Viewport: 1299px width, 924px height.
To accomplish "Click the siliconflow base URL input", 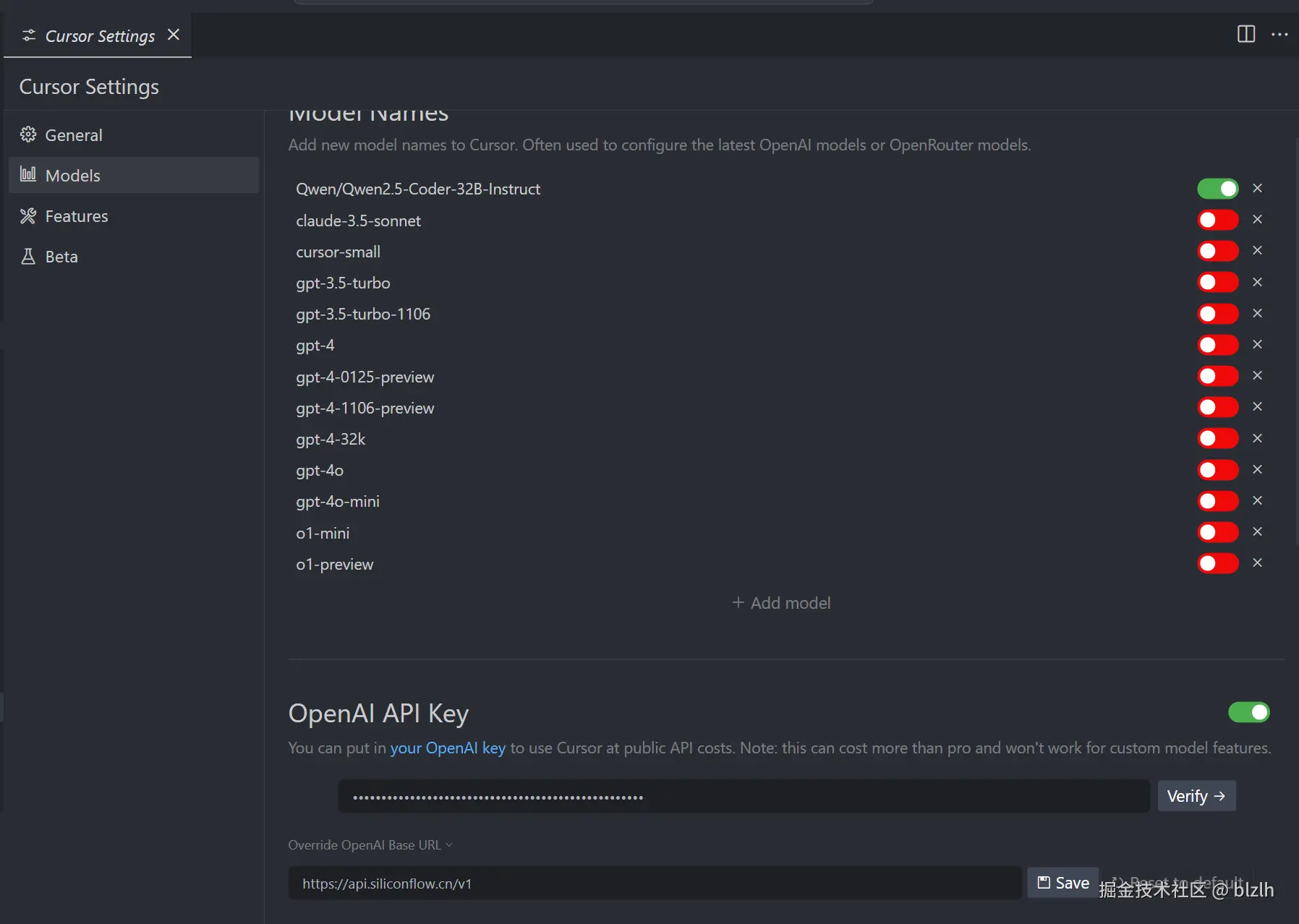I will (x=655, y=883).
